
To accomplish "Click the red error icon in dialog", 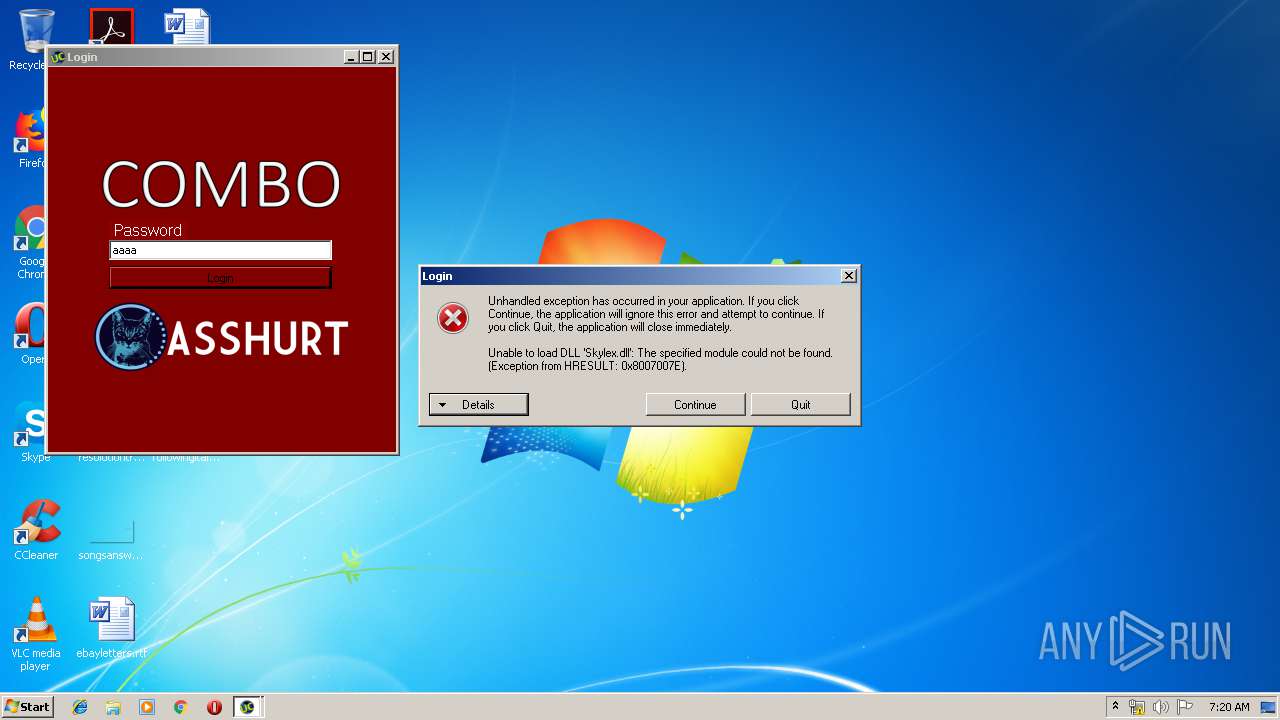I will click(453, 318).
